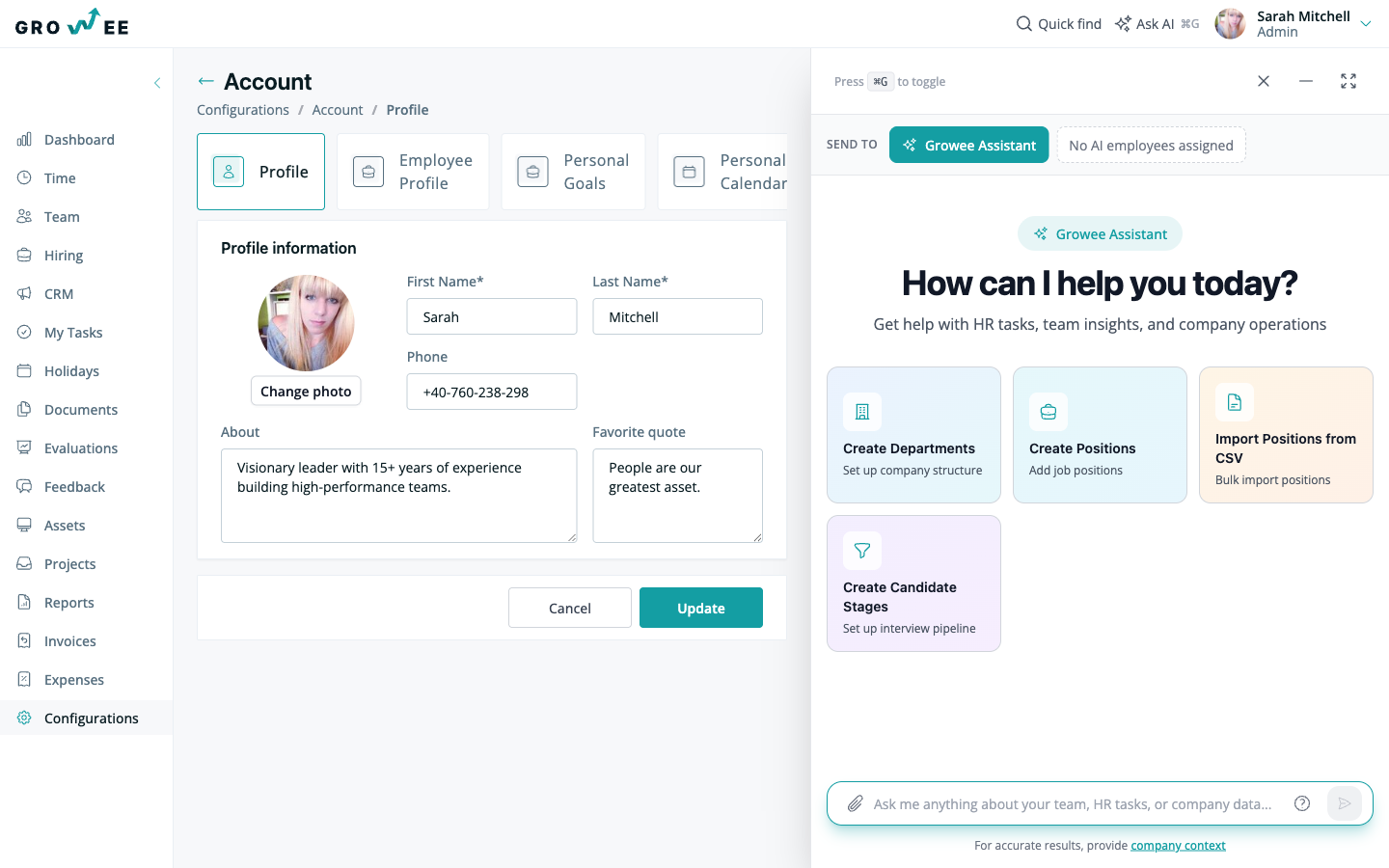The image size is (1389, 868).
Task: Open the Team people icon
Action: tap(24, 217)
